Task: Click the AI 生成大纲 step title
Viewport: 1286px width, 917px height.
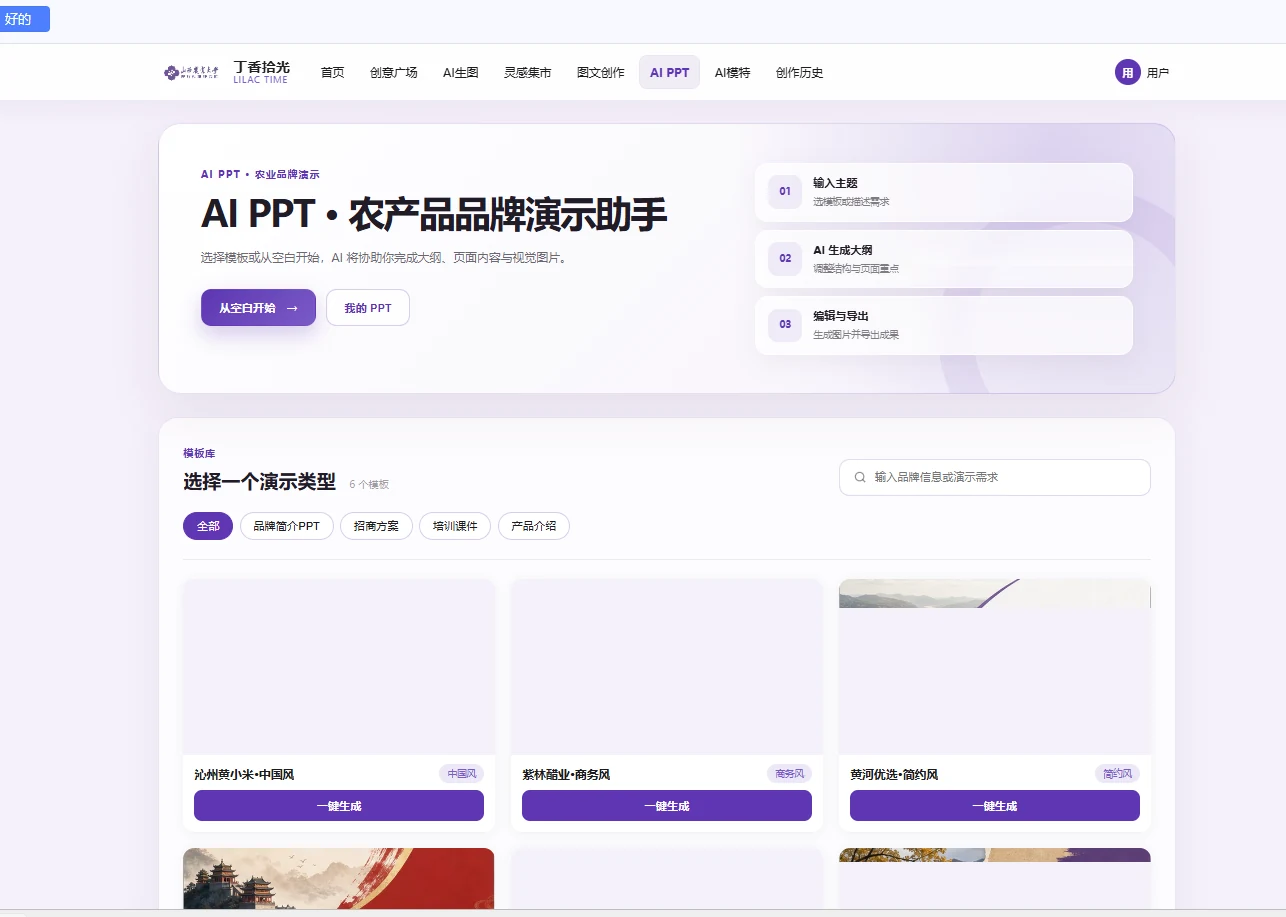Action: 843,250
